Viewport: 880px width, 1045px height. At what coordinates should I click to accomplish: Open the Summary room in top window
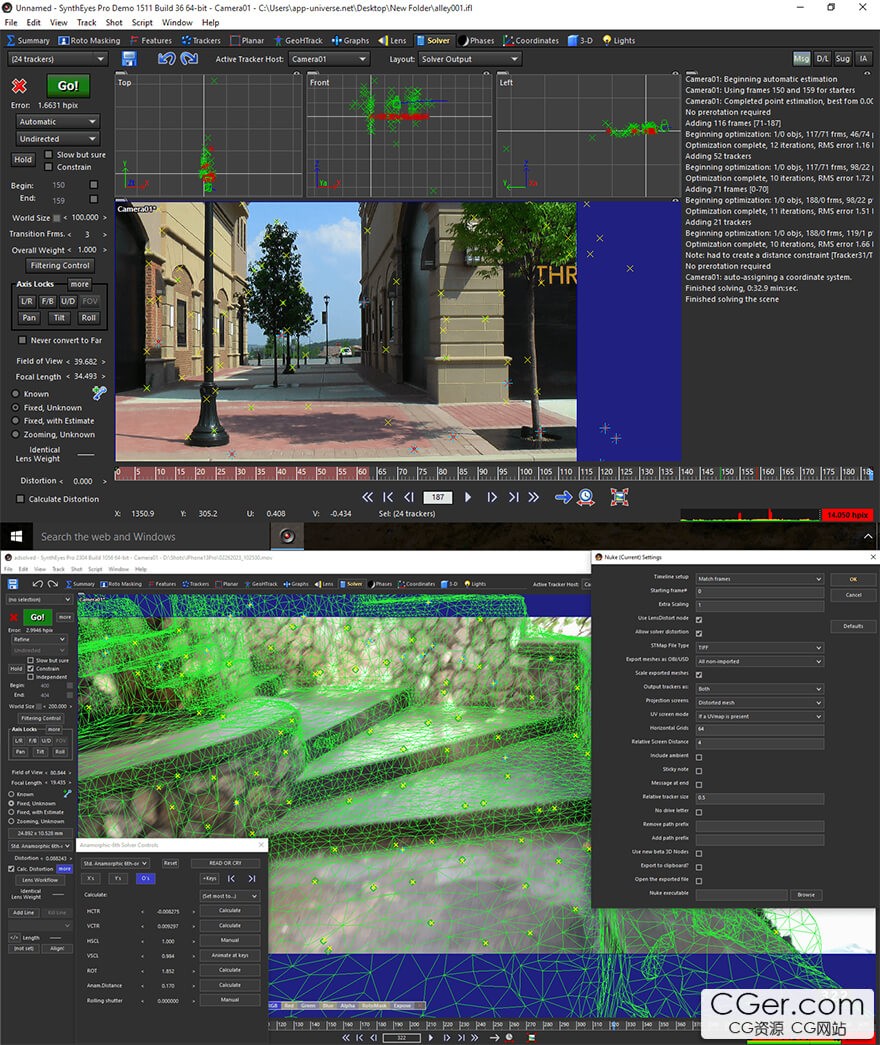(29, 41)
